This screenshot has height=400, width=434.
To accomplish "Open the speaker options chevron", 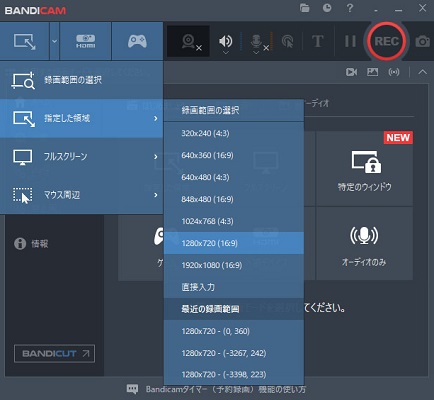I will (x=226, y=53).
